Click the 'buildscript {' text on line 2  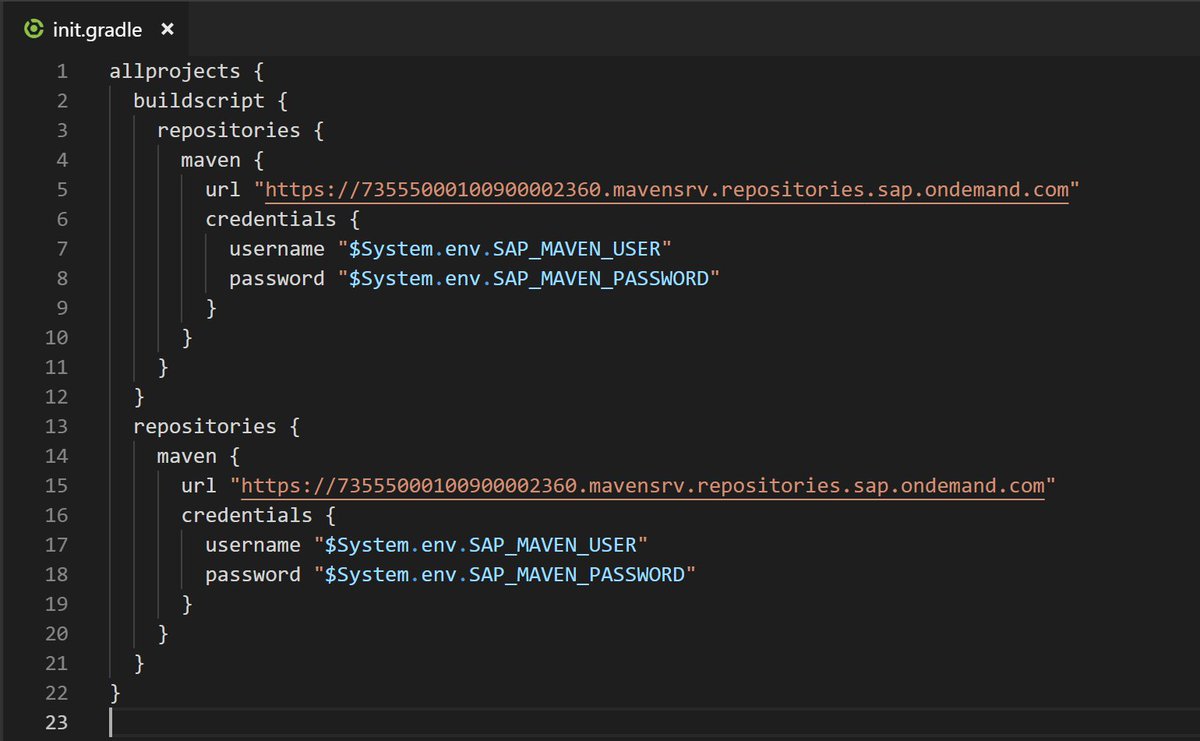point(211,101)
